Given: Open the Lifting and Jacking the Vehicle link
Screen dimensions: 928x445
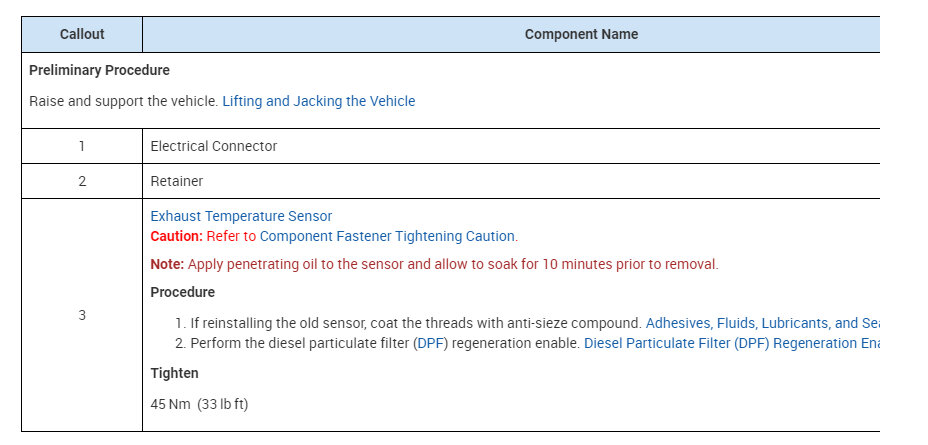Looking at the screenshot, I should pos(318,101).
